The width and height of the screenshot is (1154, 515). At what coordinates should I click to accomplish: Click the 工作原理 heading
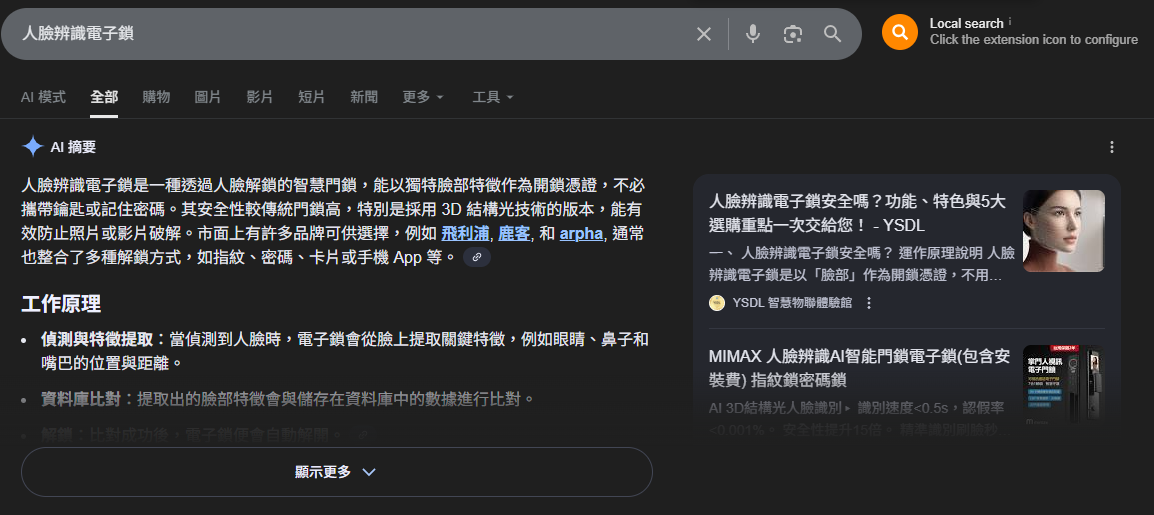click(61, 303)
